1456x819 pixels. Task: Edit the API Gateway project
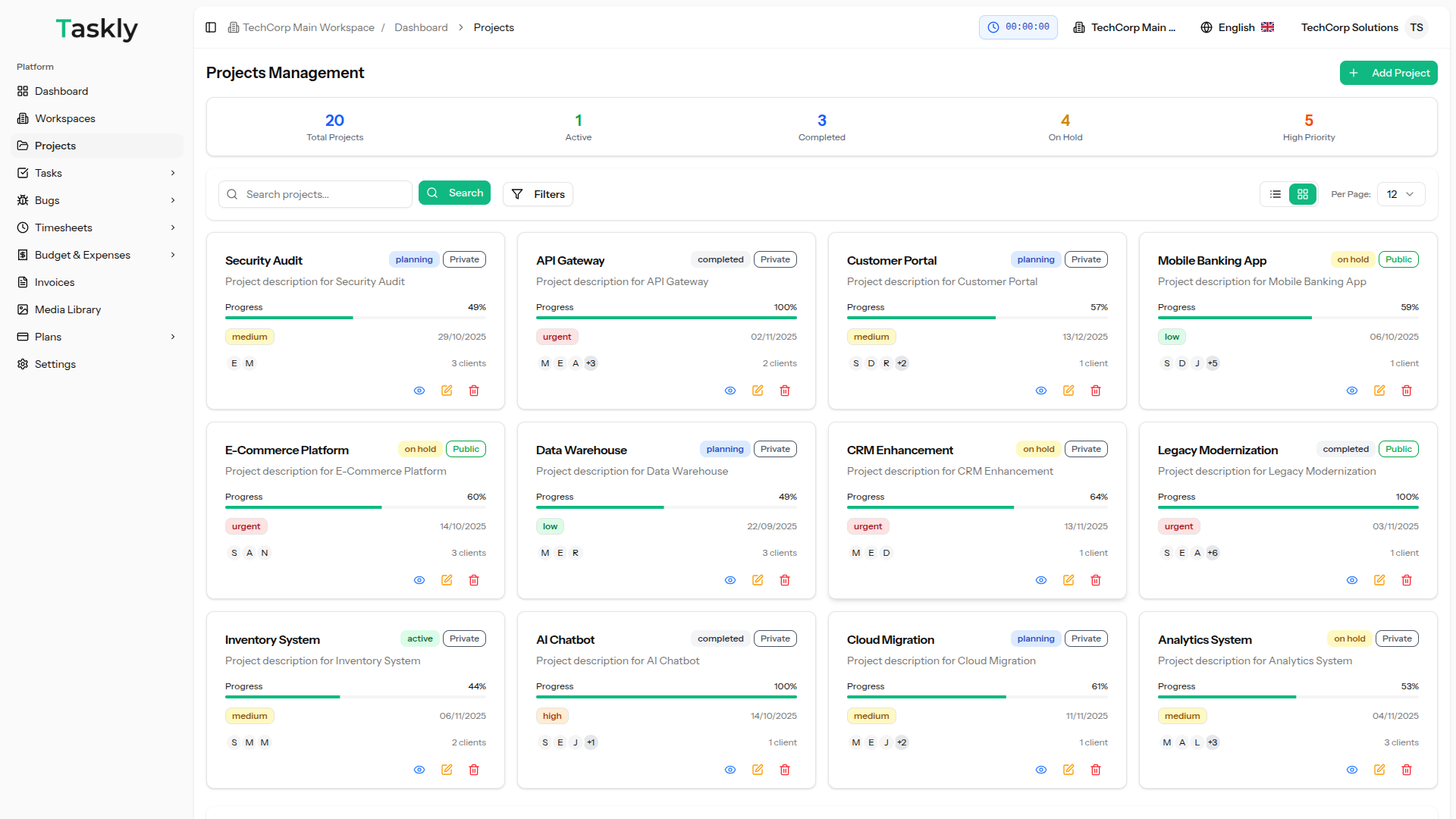[758, 391]
